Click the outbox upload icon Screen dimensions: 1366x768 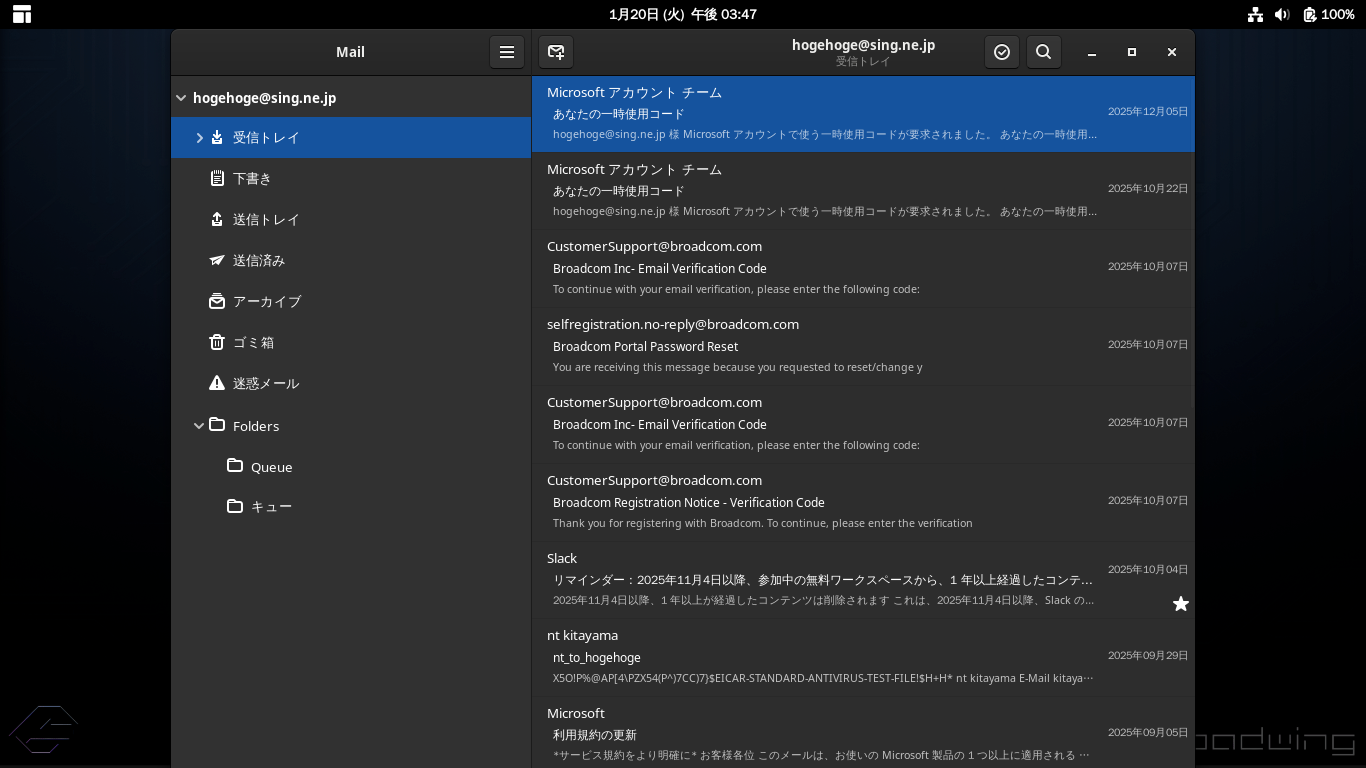point(217,219)
